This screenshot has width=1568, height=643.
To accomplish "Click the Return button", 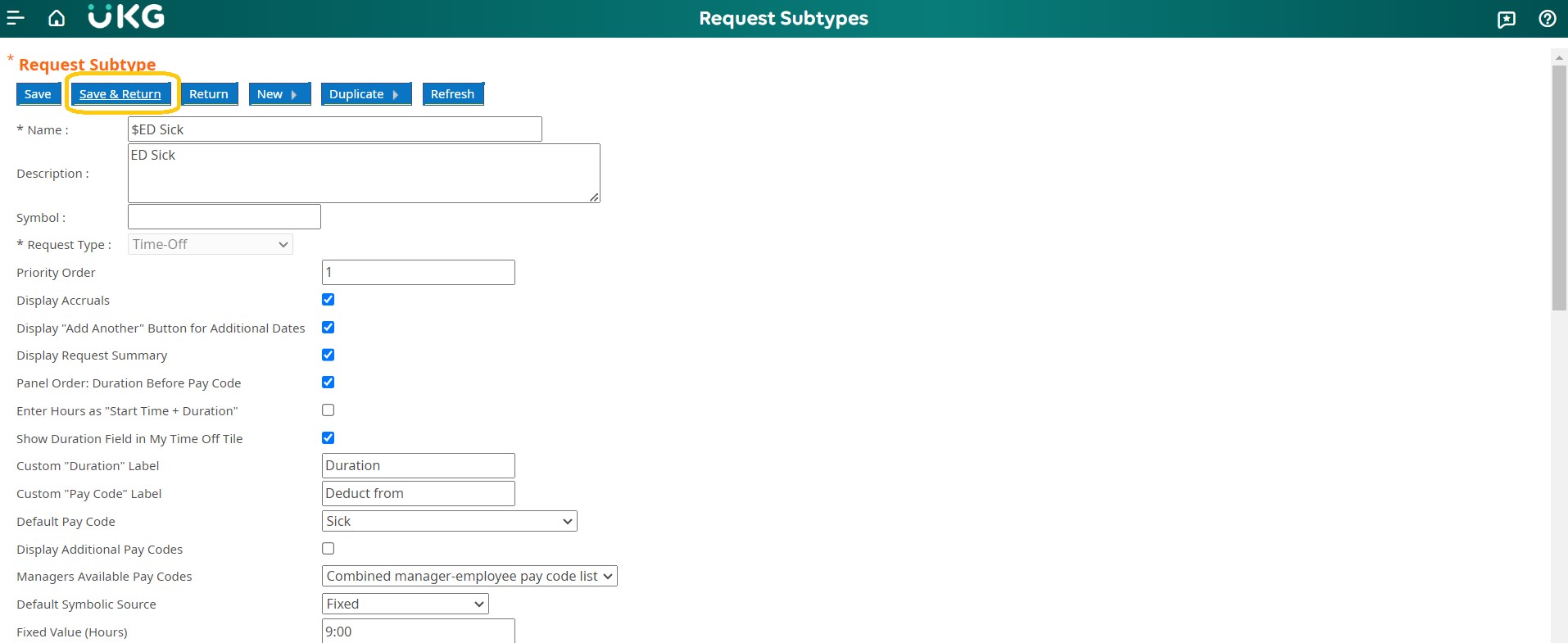I will point(209,94).
